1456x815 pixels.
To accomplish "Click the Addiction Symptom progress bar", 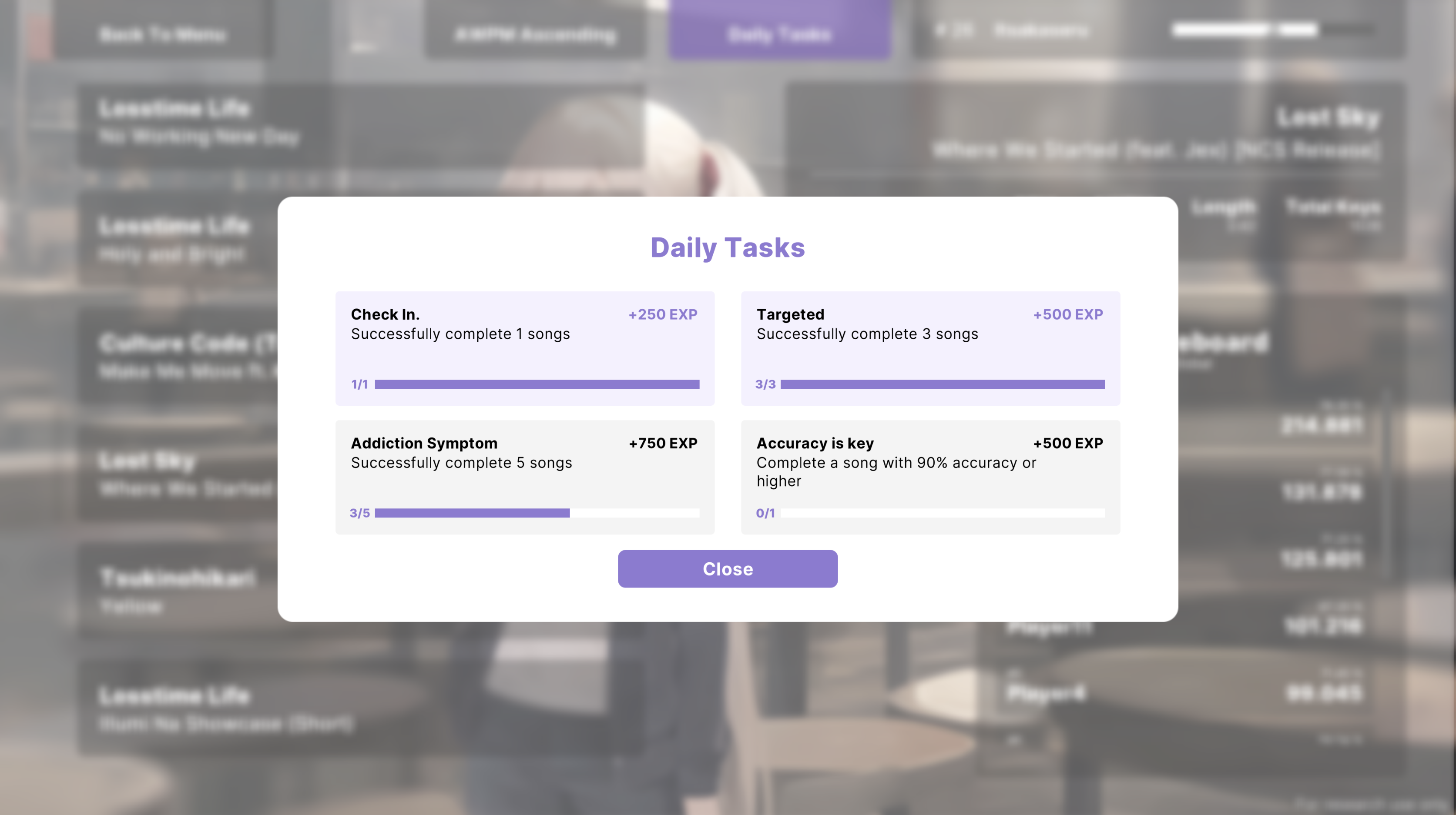I will pyautogui.click(x=537, y=512).
